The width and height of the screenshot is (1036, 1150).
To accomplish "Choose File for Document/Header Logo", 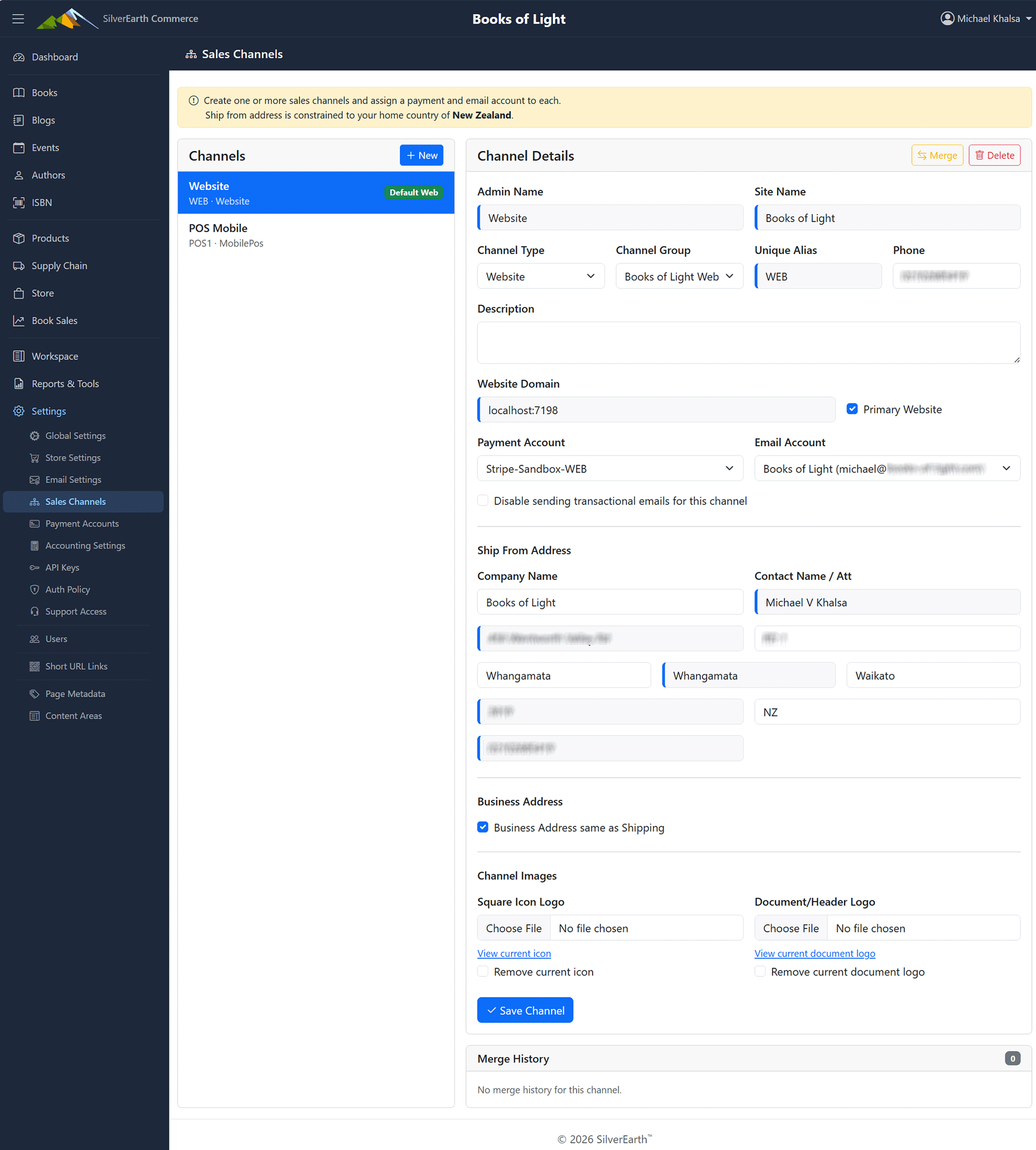I will pos(790,928).
